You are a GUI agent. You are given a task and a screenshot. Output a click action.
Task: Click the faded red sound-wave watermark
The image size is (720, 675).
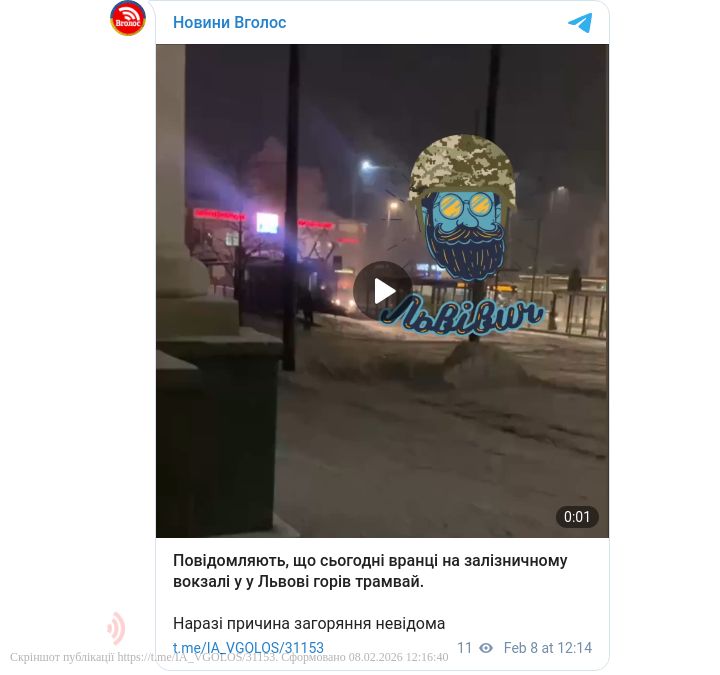pyautogui.click(x=116, y=628)
